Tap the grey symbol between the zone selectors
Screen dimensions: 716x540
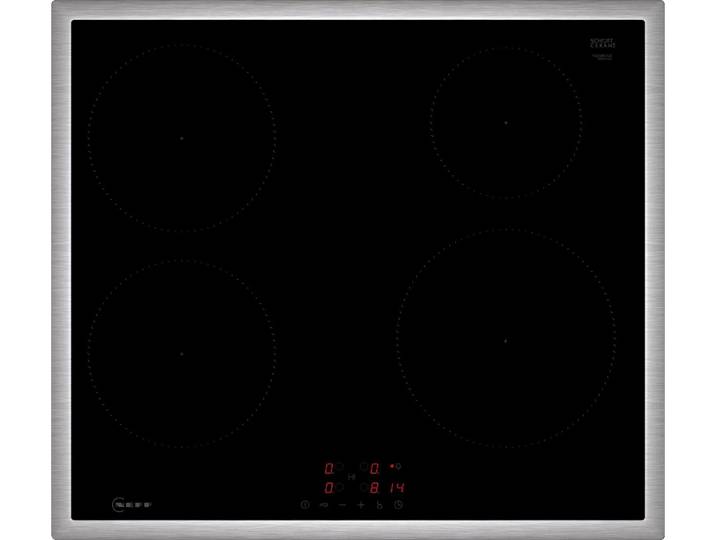coord(352,477)
